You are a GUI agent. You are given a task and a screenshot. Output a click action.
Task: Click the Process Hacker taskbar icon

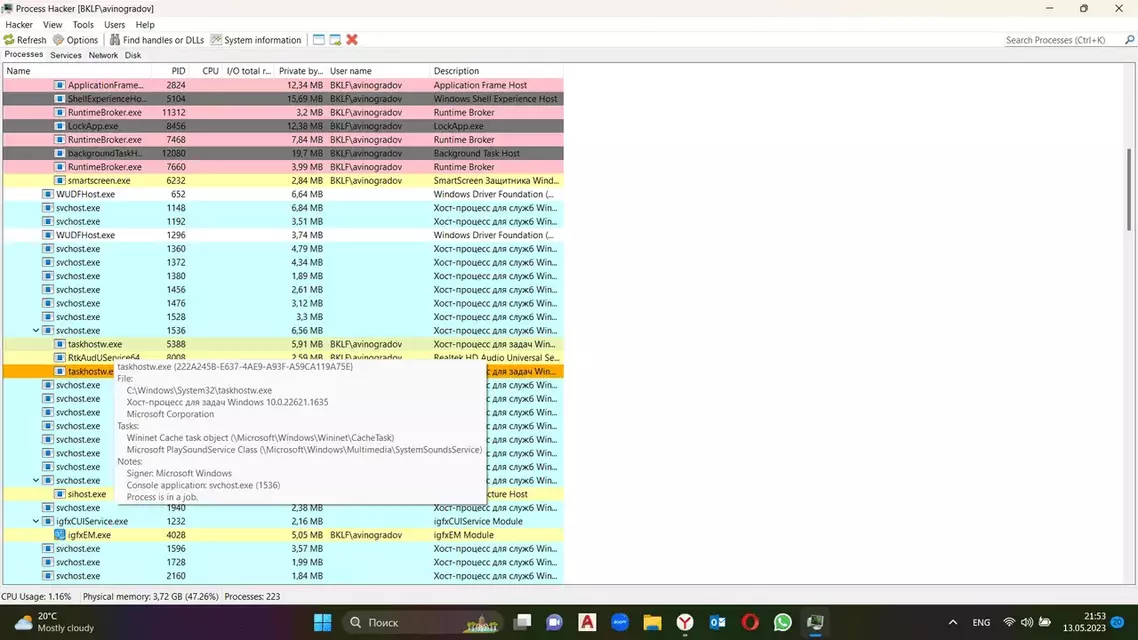click(x=815, y=623)
